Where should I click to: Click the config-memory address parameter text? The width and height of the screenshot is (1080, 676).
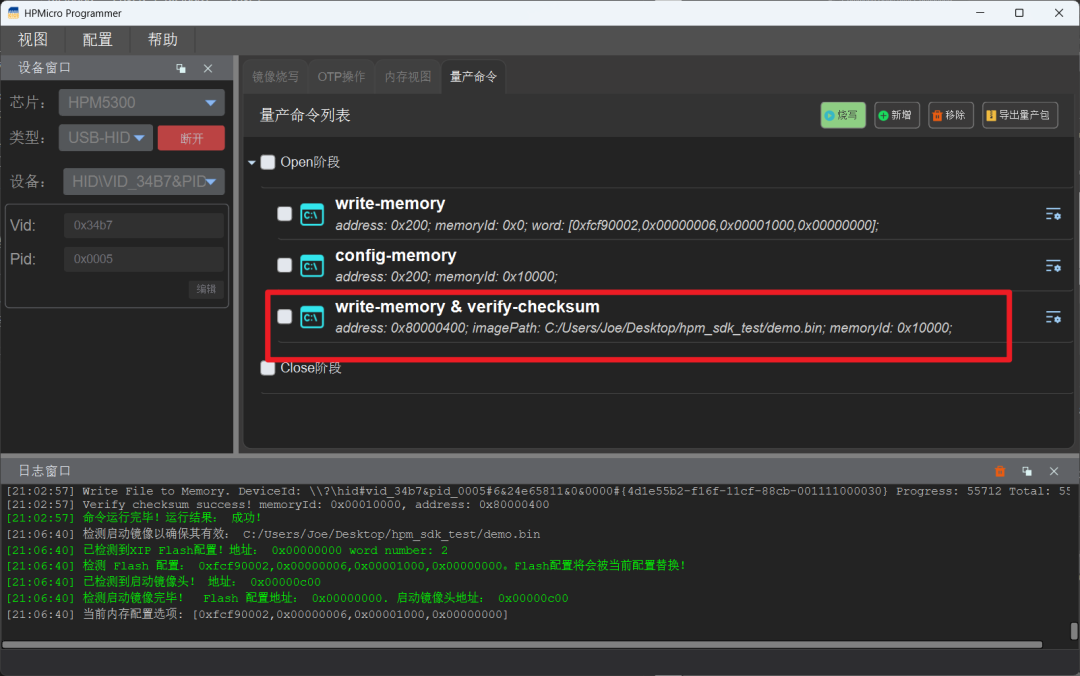(x=382, y=277)
